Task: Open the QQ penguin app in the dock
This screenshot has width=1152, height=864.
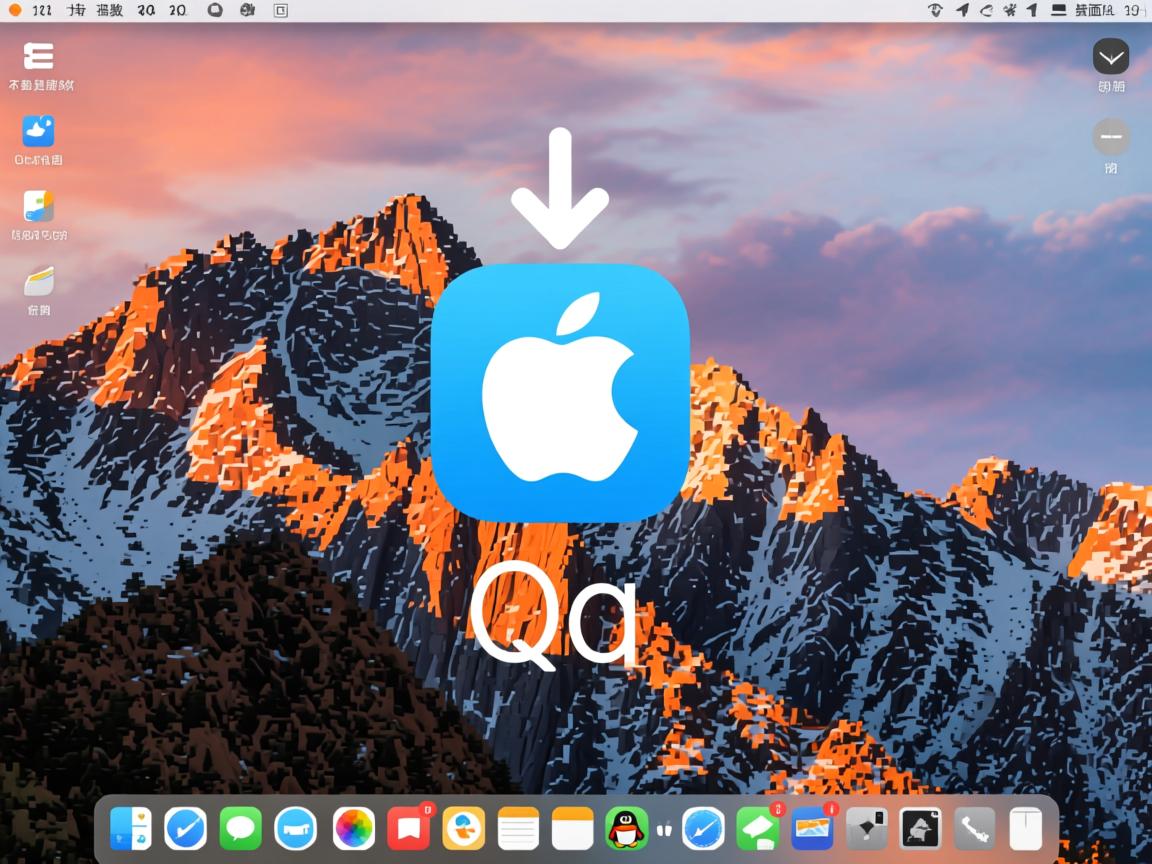Action: pos(627,829)
